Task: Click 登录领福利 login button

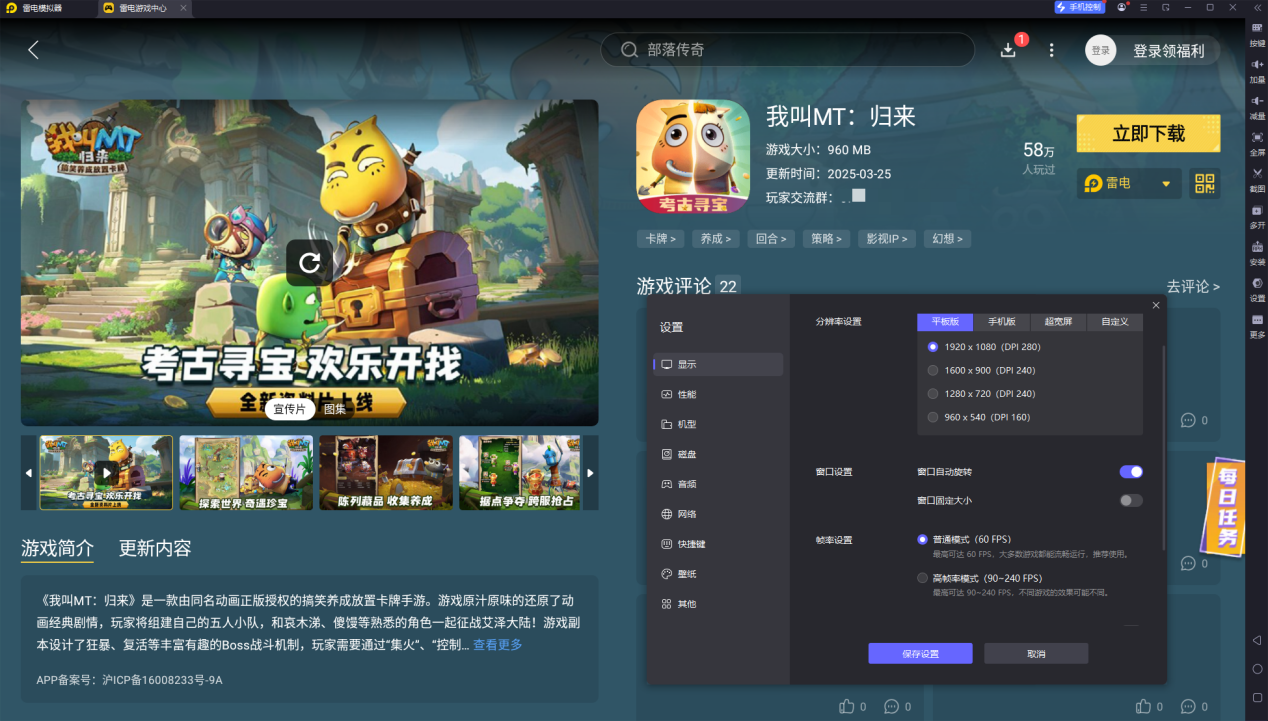Action: pos(1168,51)
